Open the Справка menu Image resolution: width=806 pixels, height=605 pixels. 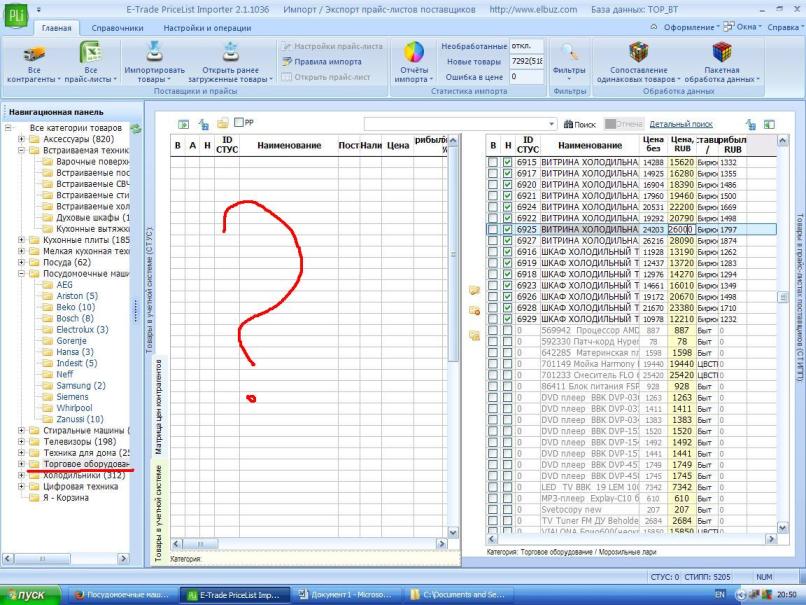783,27
